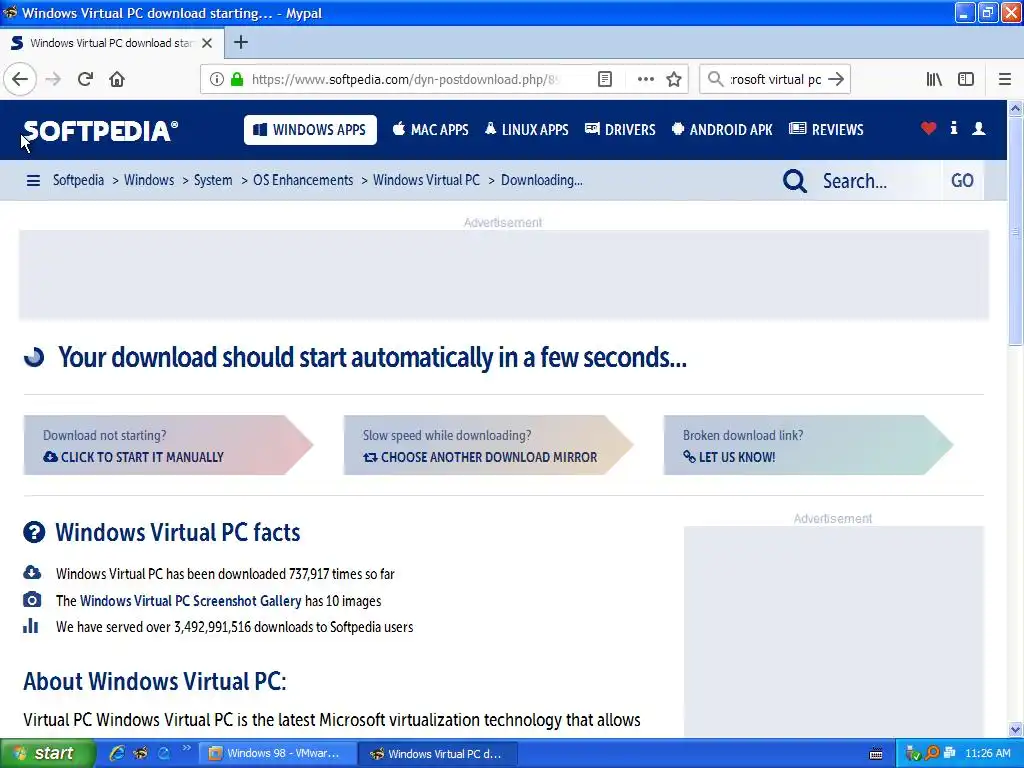Image resolution: width=1024 pixels, height=768 pixels.
Task: Go to Softpedia breadcrumb link
Action: click(x=78, y=180)
